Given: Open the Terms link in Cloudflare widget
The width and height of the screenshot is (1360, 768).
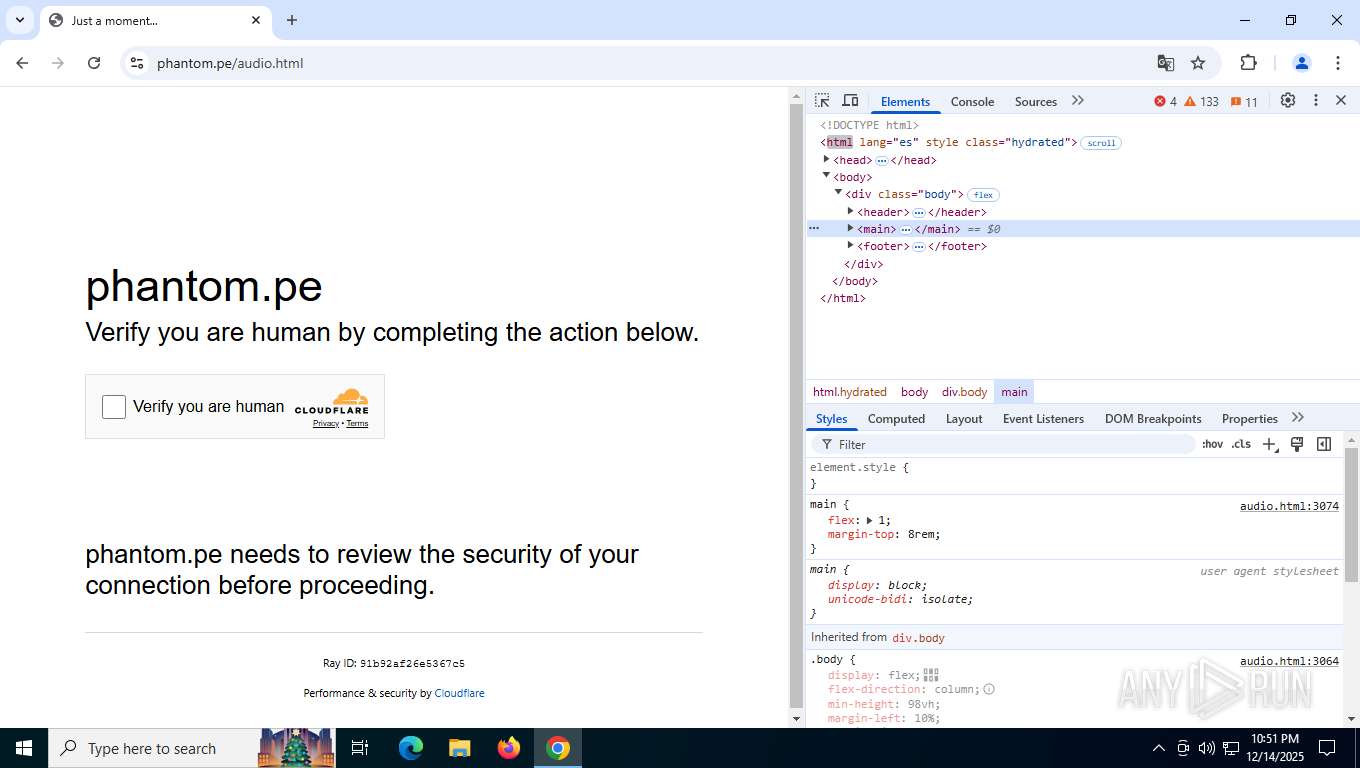Looking at the screenshot, I should (x=357, y=424).
